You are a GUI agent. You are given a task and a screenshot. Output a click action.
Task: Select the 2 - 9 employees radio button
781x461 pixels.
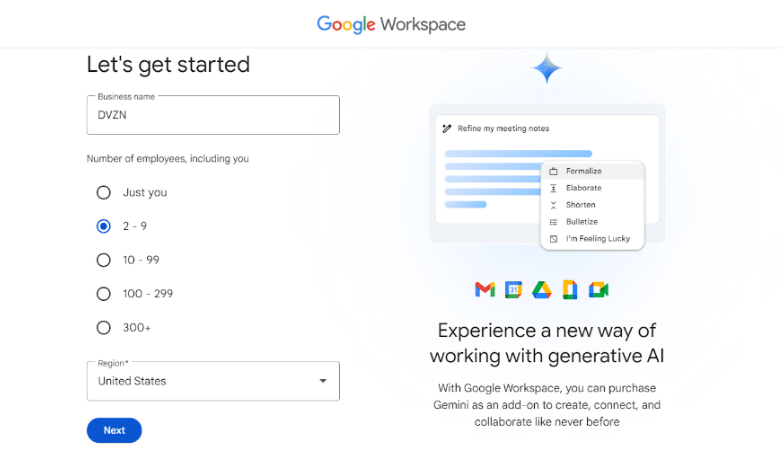[x=104, y=227]
